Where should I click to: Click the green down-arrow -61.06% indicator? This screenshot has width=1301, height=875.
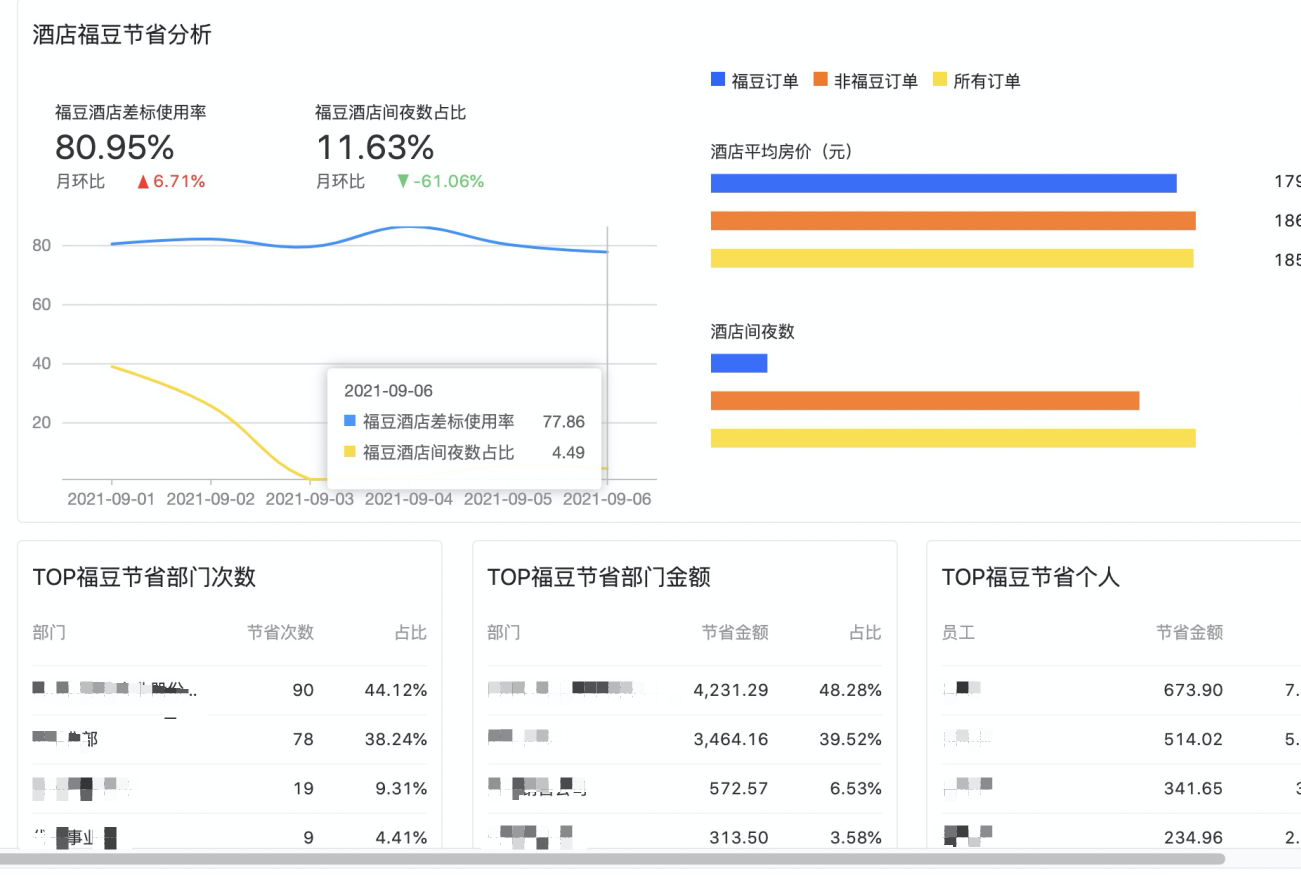click(440, 181)
